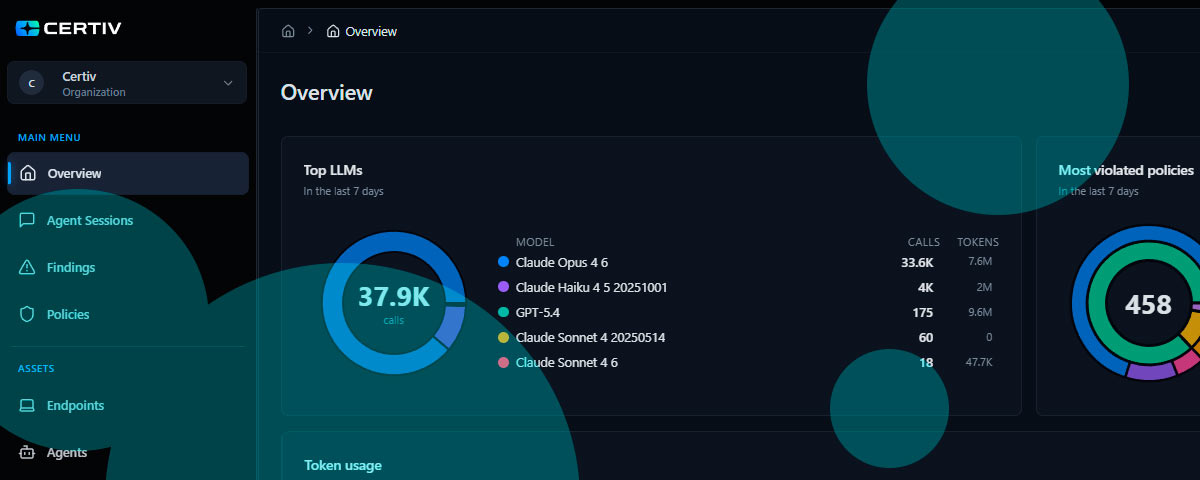
Task: Click the Certiv logo in the sidebar
Action: click(x=68, y=28)
